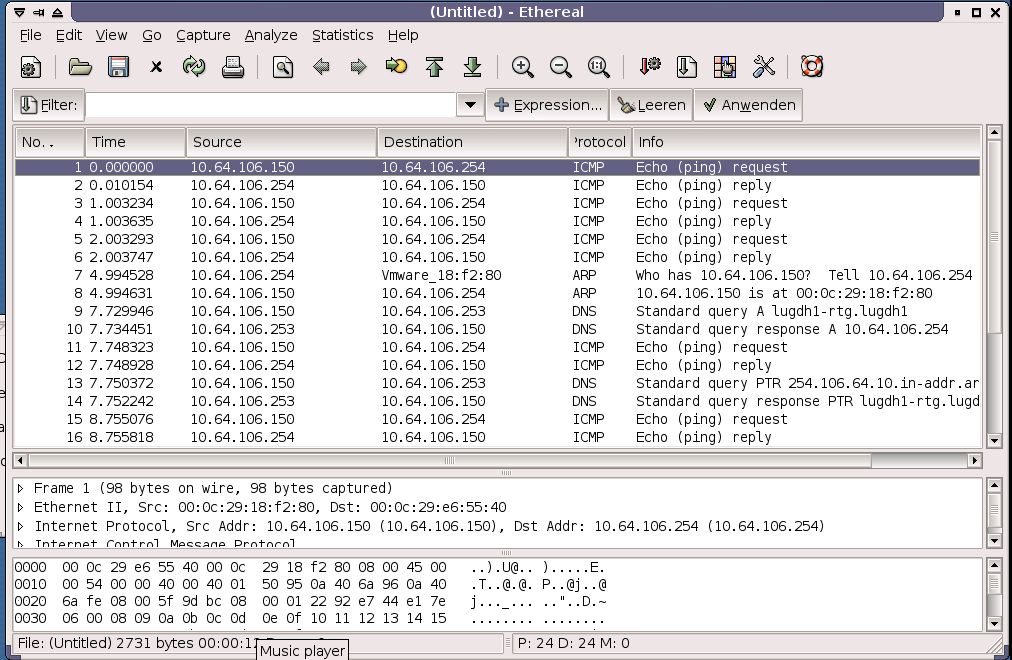
Task: Go forward with the right arrow icon
Action: [358, 66]
